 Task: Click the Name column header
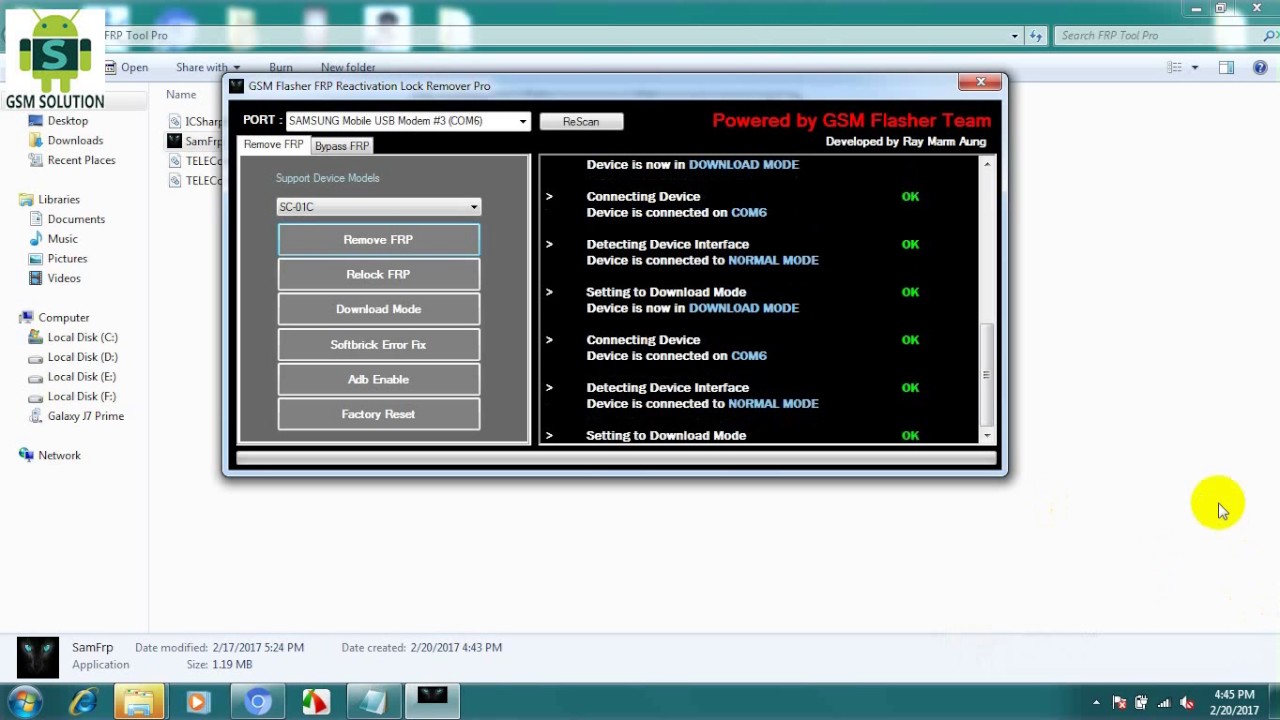181,94
